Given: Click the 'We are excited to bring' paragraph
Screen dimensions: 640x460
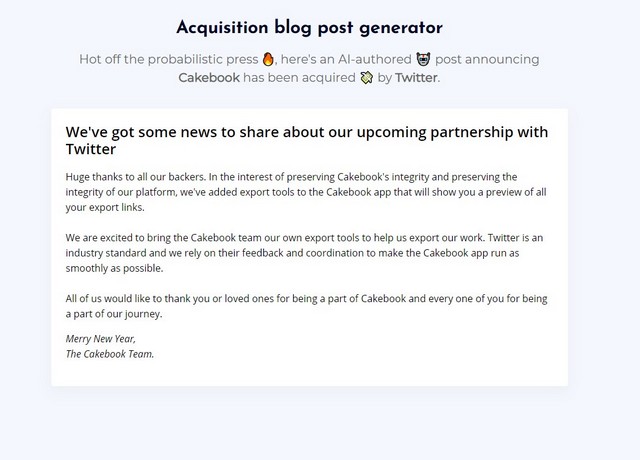Looking at the screenshot, I should 304,253.
